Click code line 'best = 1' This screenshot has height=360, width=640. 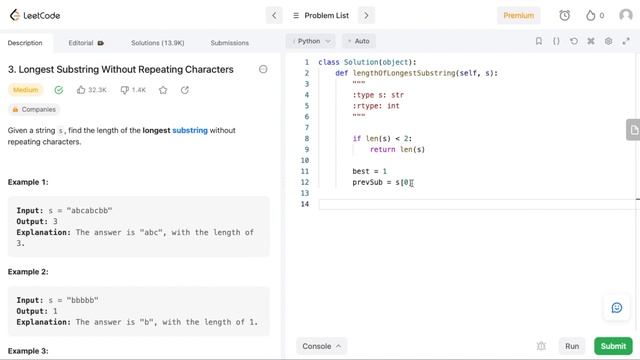tap(369, 171)
